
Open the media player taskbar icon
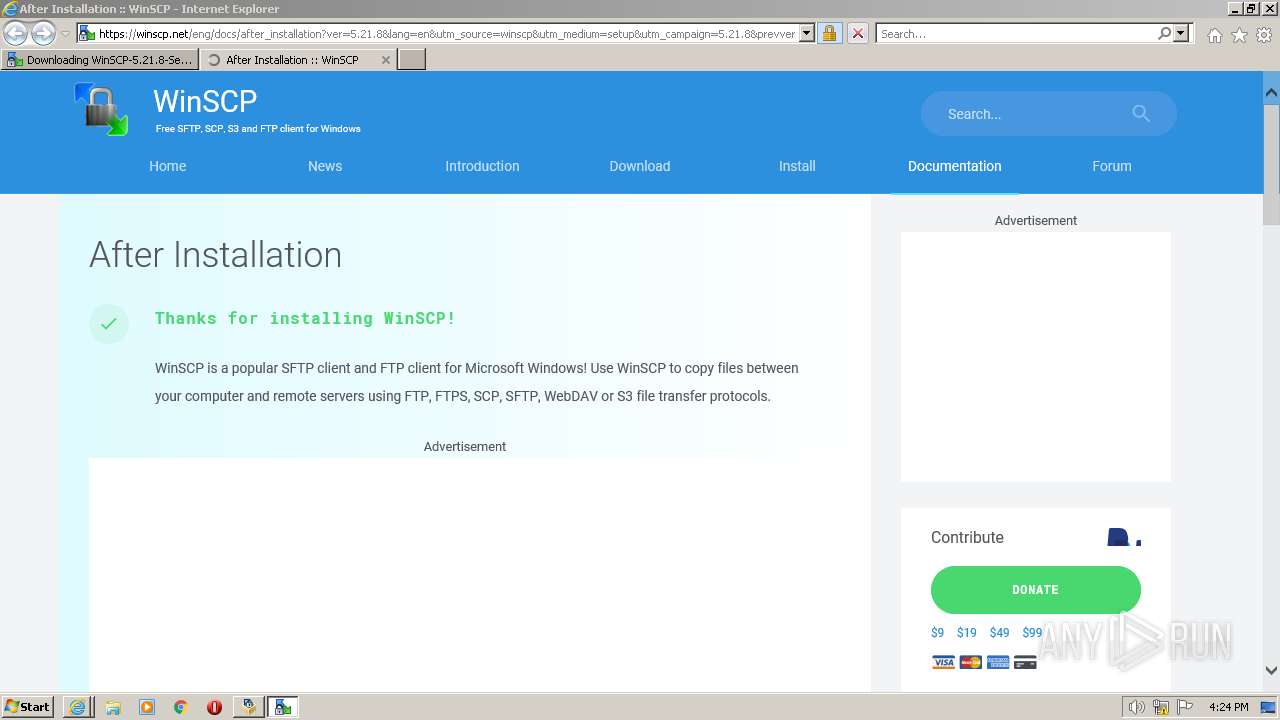(147, 707)
